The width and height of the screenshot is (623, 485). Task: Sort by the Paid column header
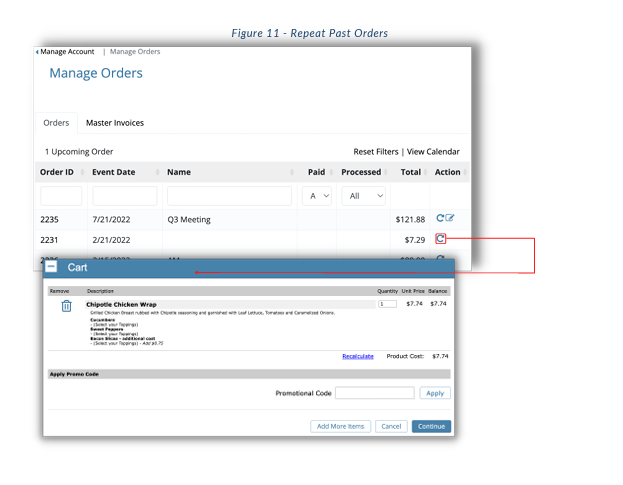317,172
